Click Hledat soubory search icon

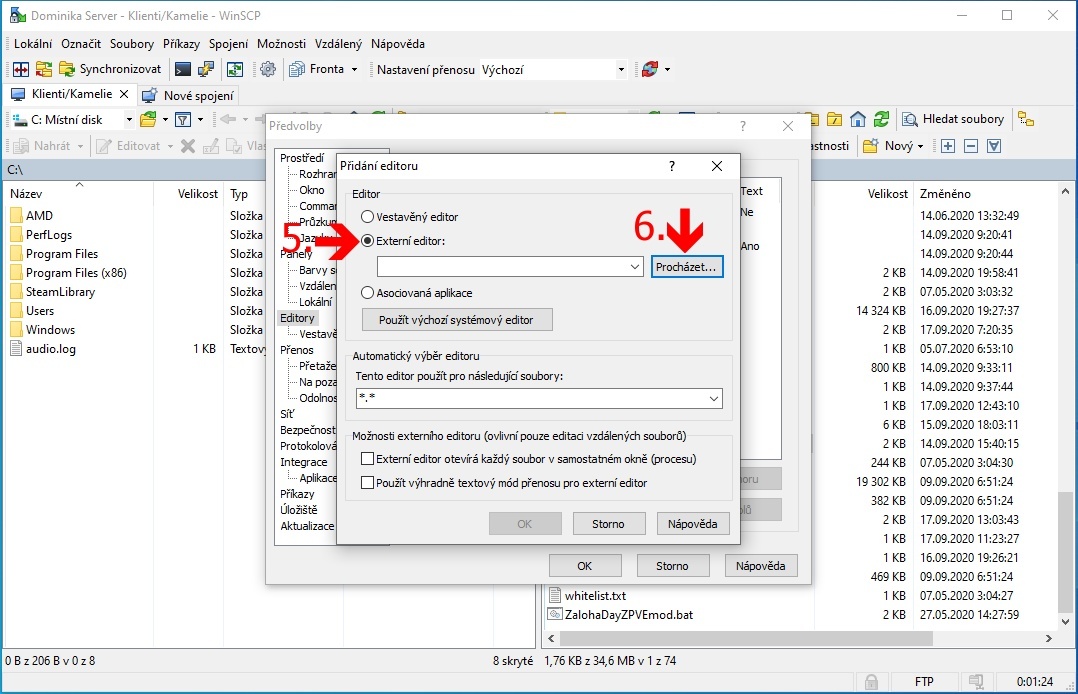(x=953, y=119)
